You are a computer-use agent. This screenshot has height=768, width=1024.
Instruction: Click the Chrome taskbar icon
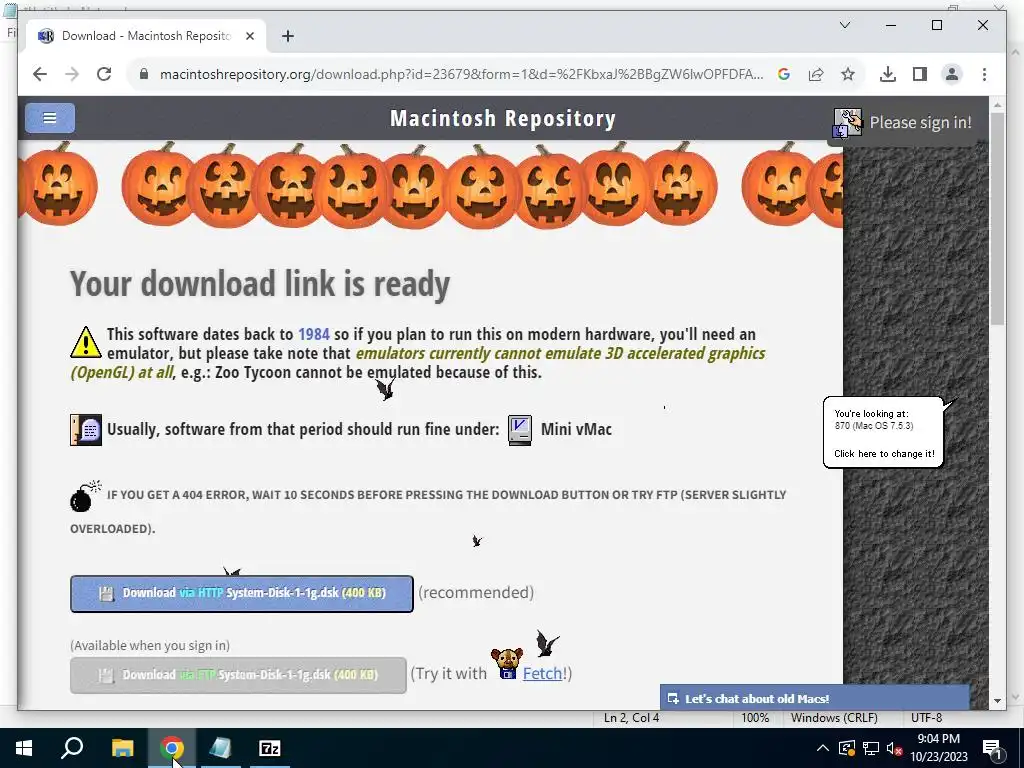click(172, 748)
